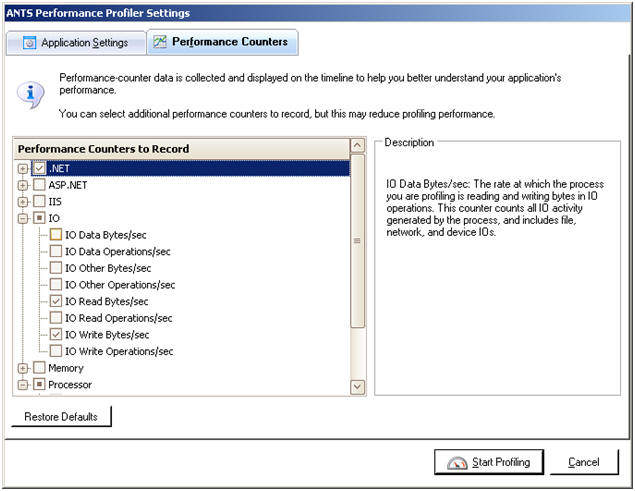Click the Performance Counters chart icon

tap(160, 41)
